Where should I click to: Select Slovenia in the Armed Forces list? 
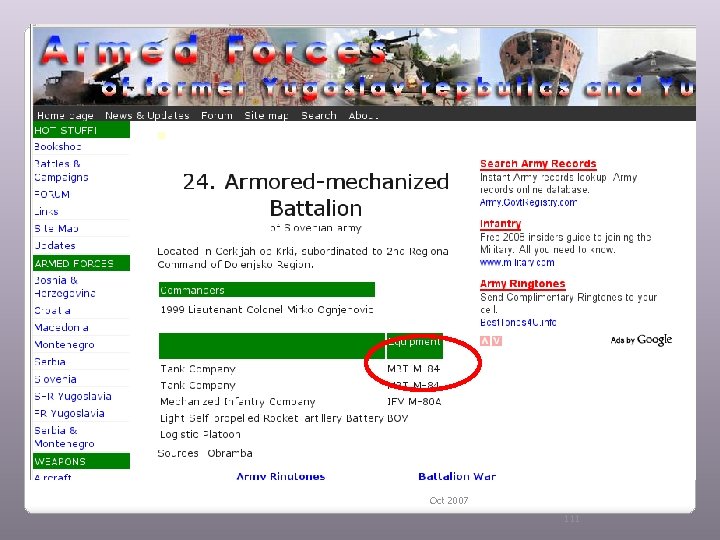[56, 379]
